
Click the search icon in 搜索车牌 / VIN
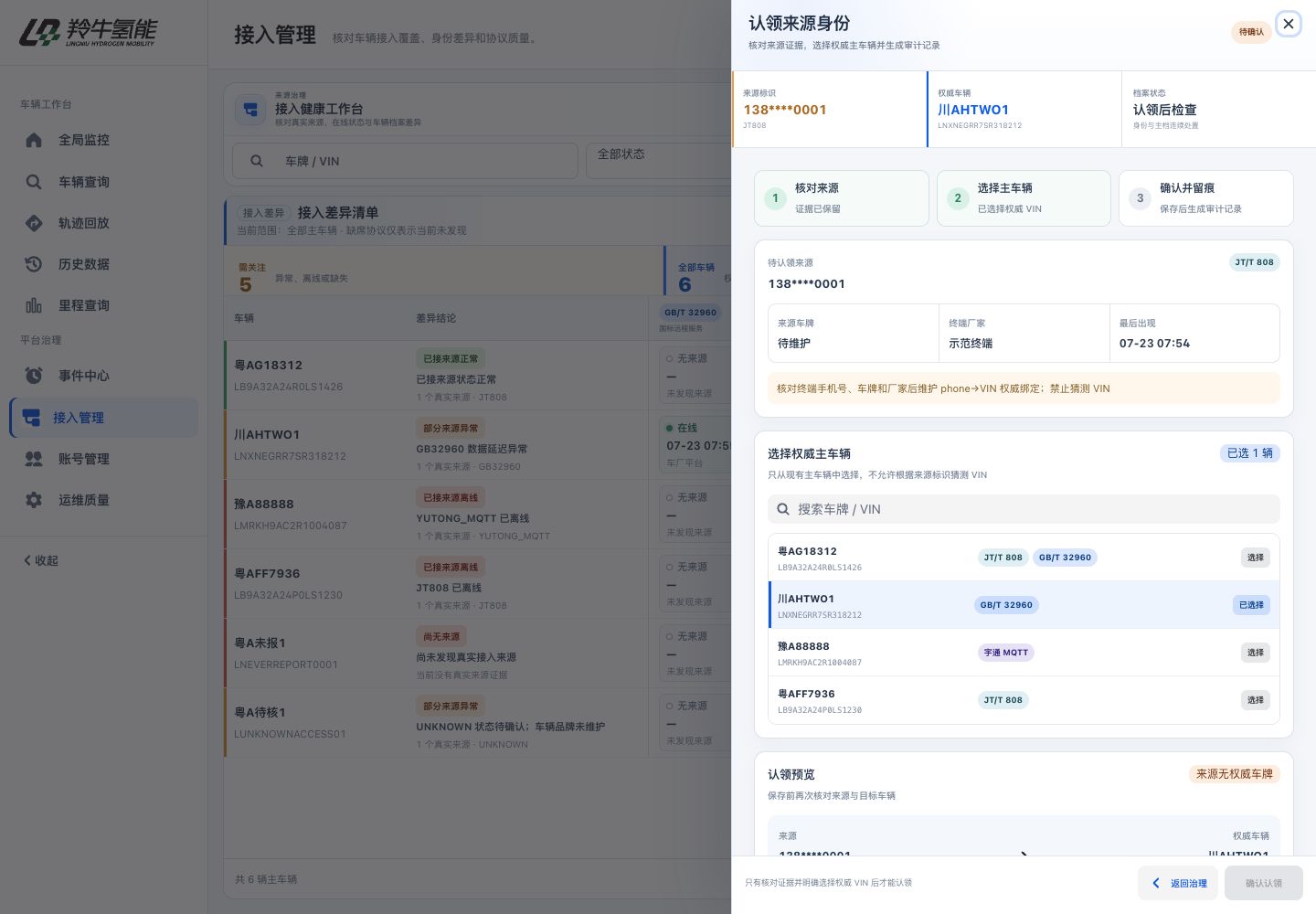click(783, 509)
